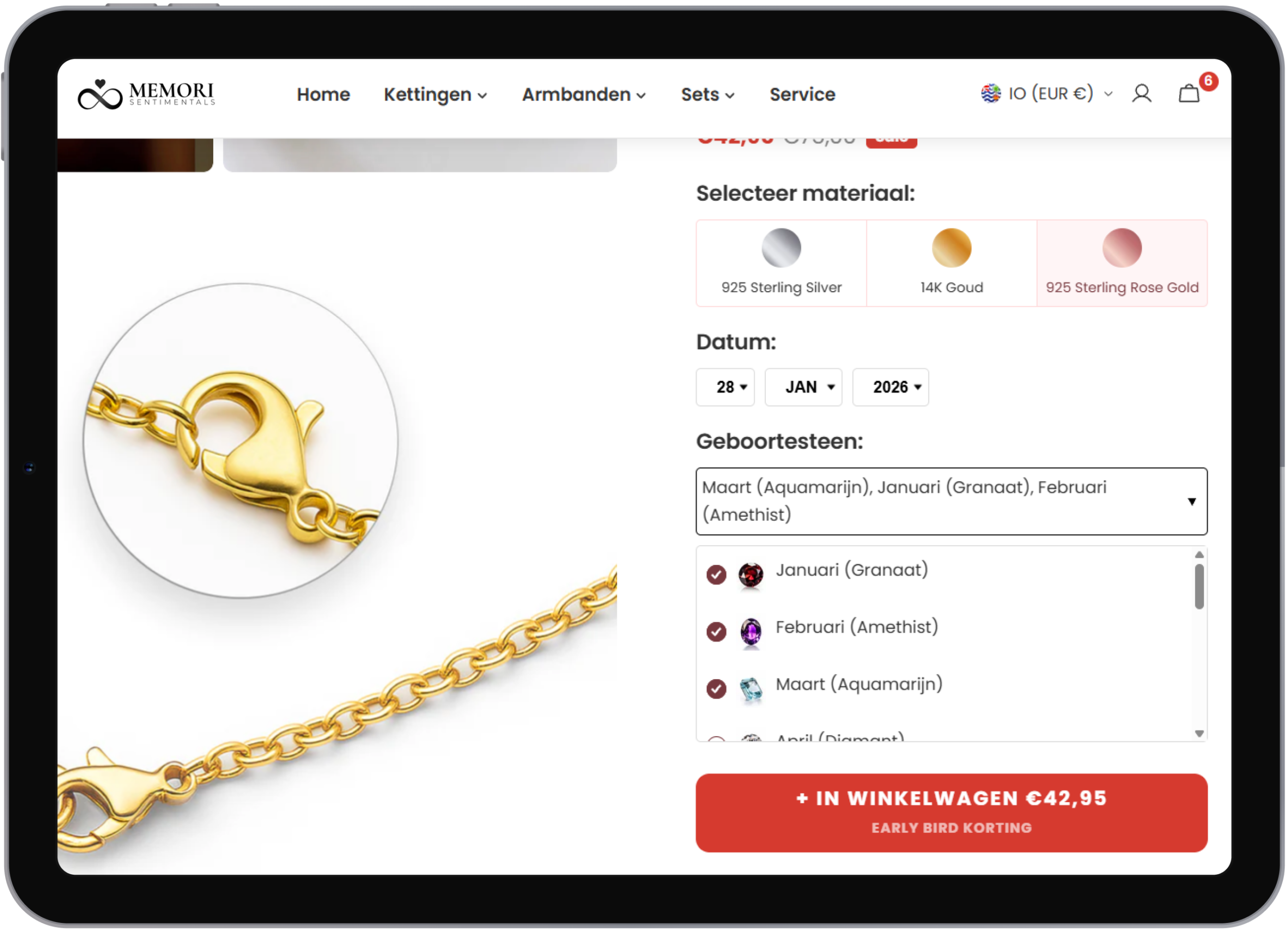Open the Armbanden menu

click(583, 94)
